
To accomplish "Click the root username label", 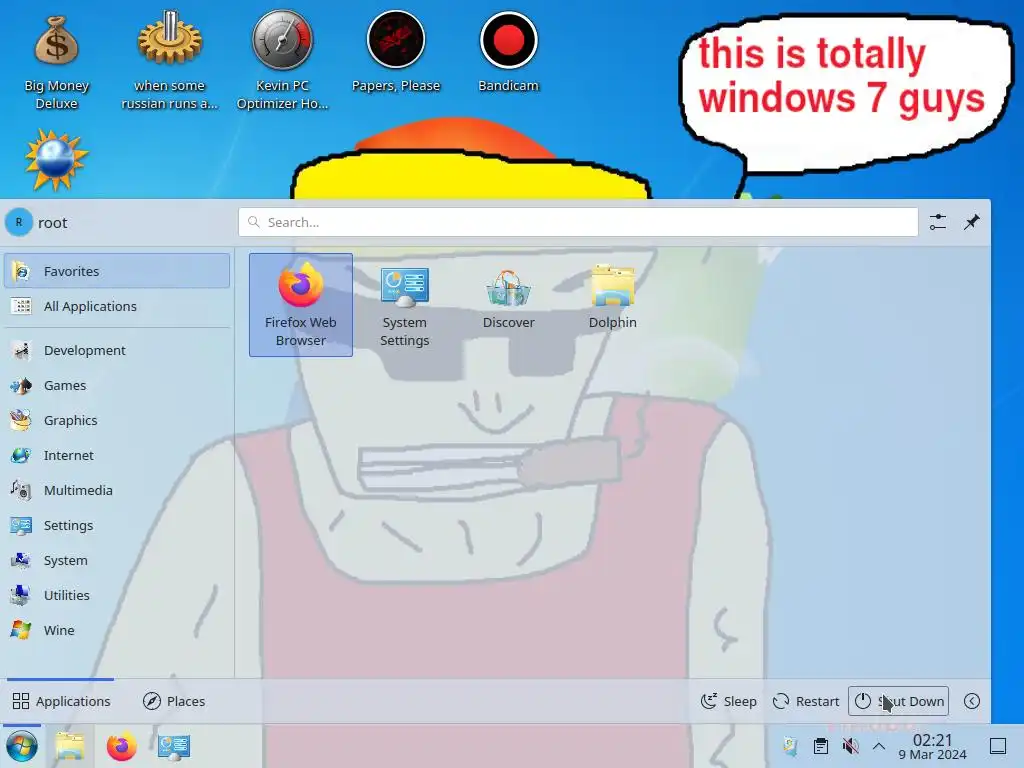I will pyautogui.click(x=53, y=223).
